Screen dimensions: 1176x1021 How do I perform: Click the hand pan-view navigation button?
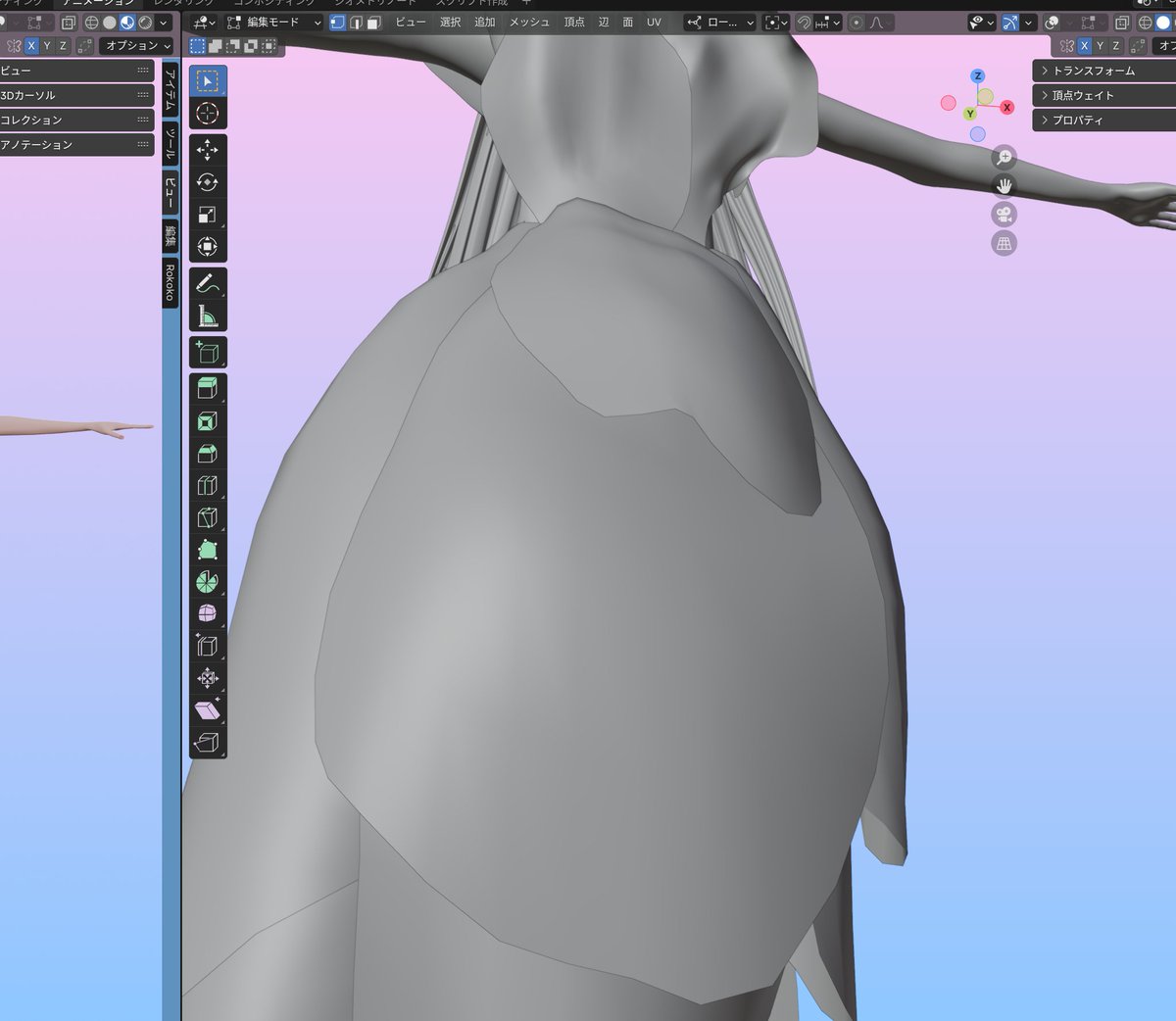(1004, 185)
